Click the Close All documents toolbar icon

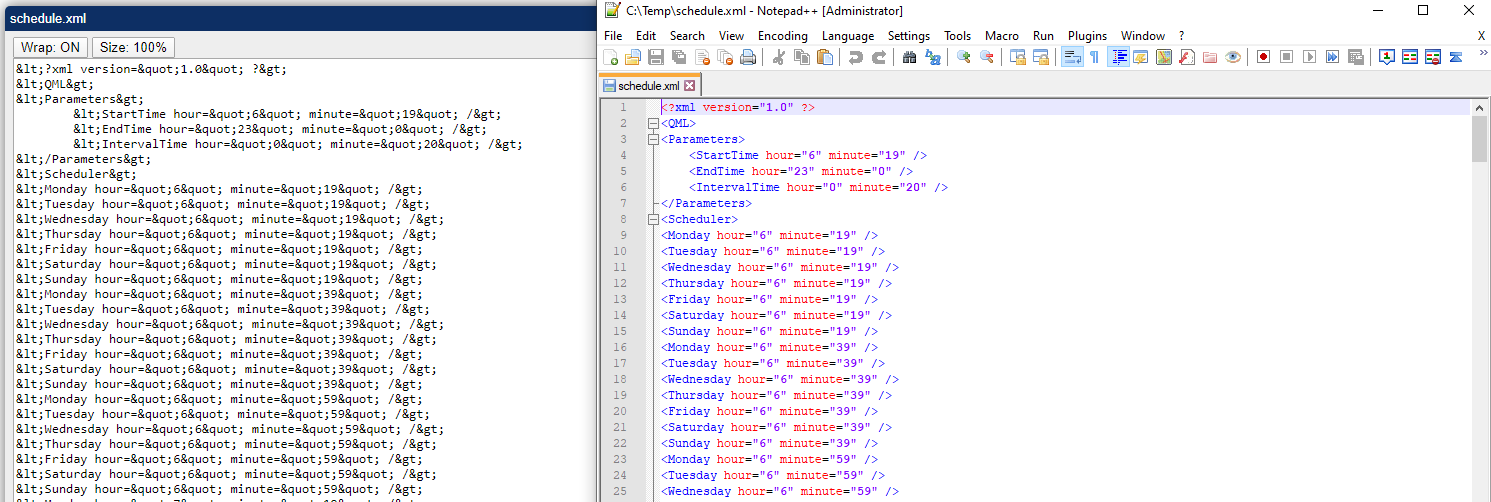point(725,57)
